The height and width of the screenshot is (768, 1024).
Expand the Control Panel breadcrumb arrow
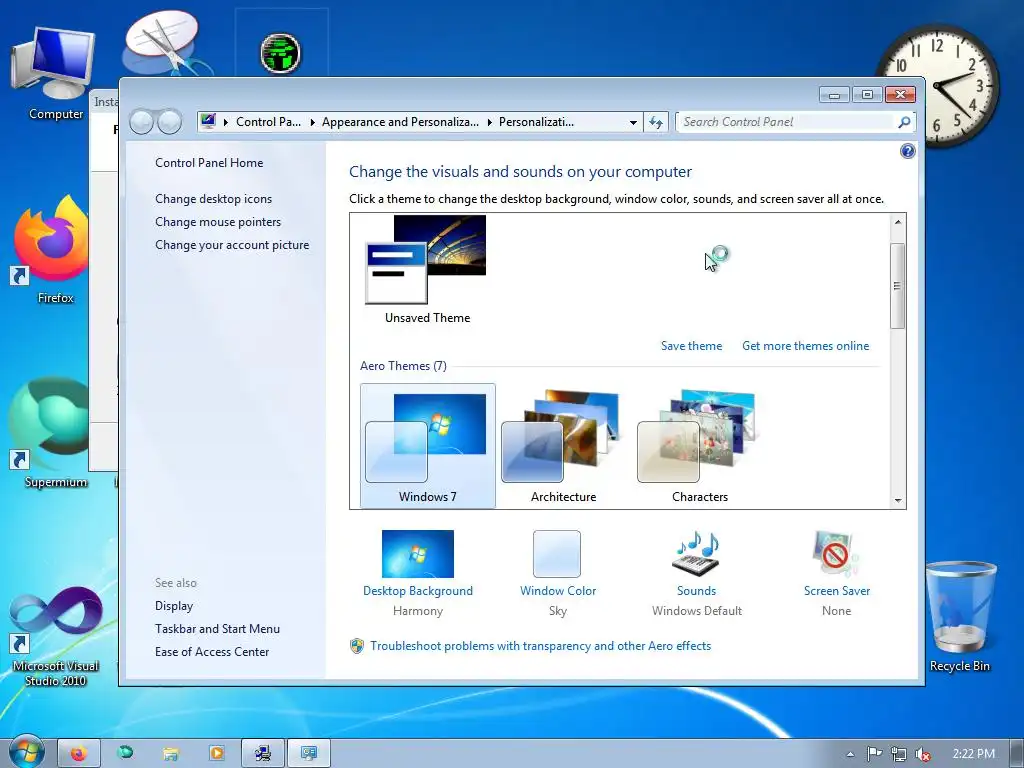point(312,122)
